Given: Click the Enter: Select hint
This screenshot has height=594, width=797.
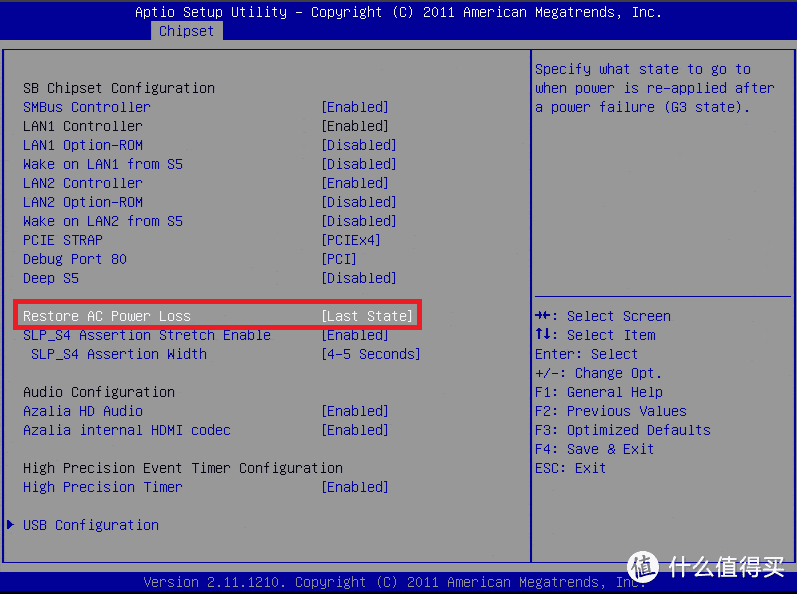Looking at the screenshot, I should (587, 354).
